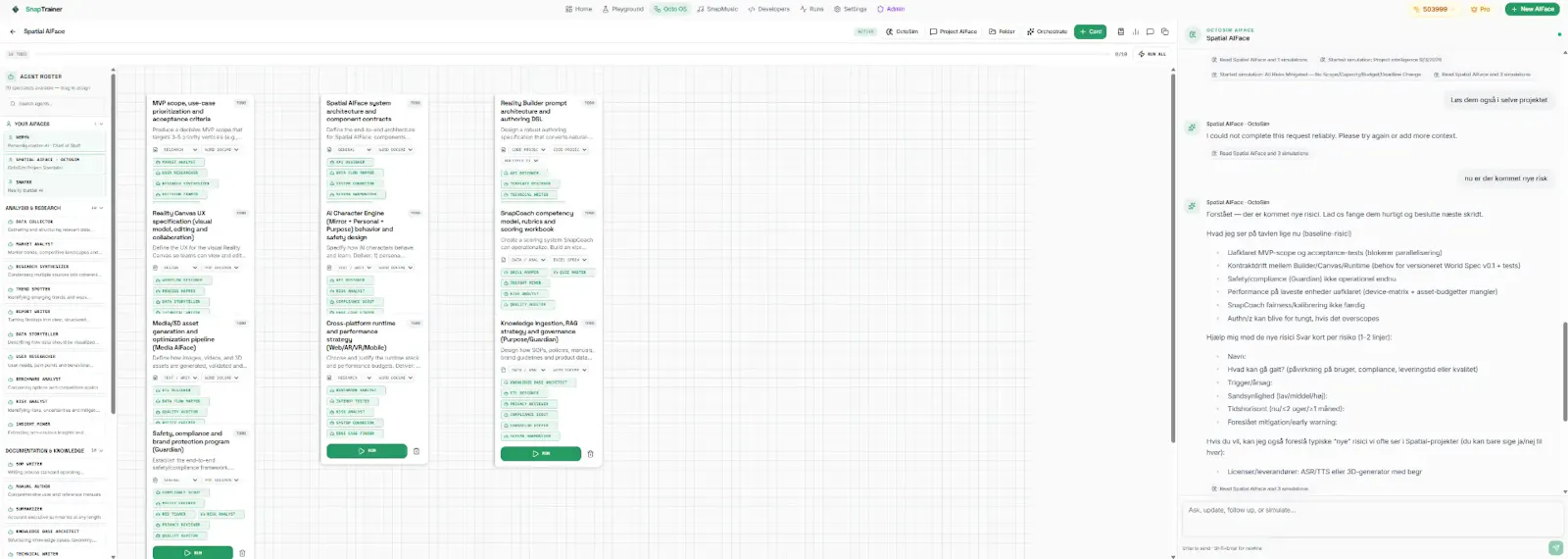Click trash icon on Knowledge ingestion card
Viewport: 1568px width, 559px height.
point(590,454)
